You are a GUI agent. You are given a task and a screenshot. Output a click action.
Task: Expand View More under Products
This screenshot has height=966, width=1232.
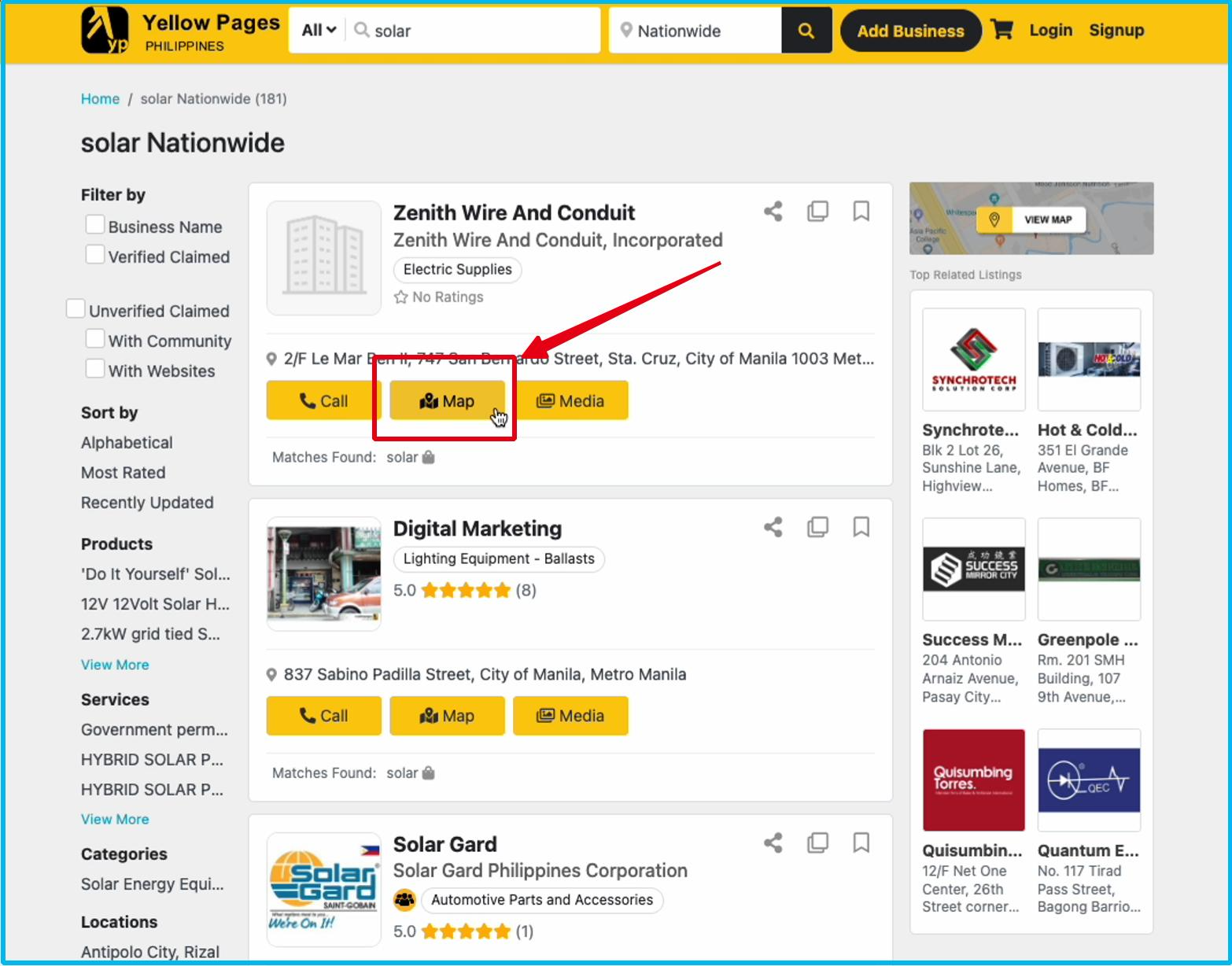tap(115, 665)
